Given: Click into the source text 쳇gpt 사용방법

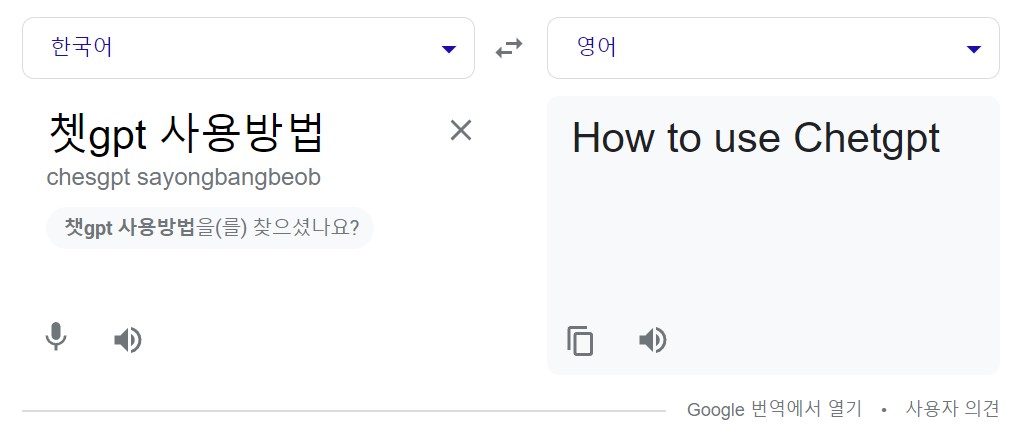Looking at the screenshot, I should point(186,134).
